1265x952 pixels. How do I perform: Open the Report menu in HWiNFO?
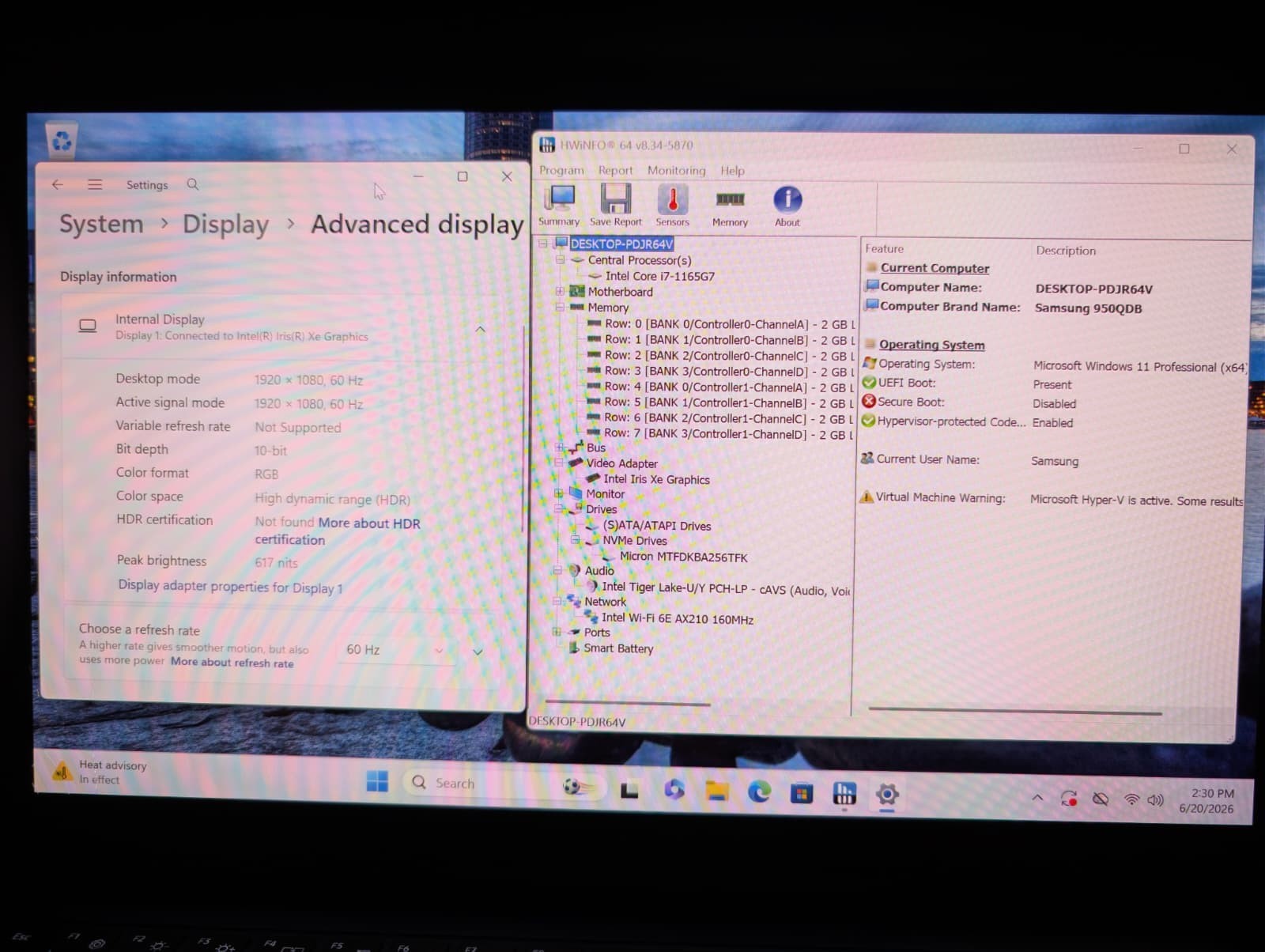click(615, 170)
